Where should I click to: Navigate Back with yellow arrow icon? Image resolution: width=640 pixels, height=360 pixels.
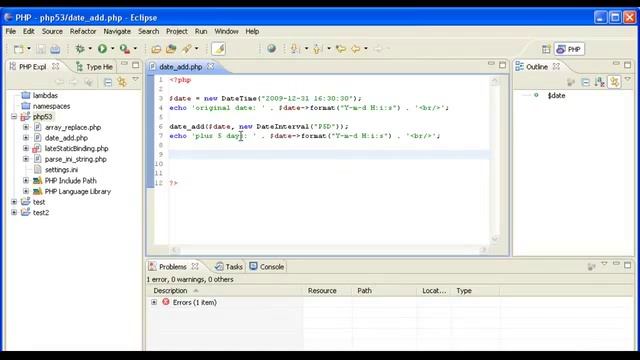(356, 49)
